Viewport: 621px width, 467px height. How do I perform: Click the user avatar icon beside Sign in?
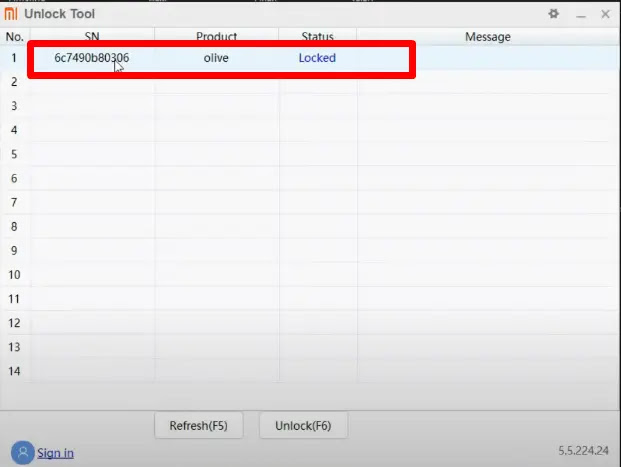(x=23, y=453)
